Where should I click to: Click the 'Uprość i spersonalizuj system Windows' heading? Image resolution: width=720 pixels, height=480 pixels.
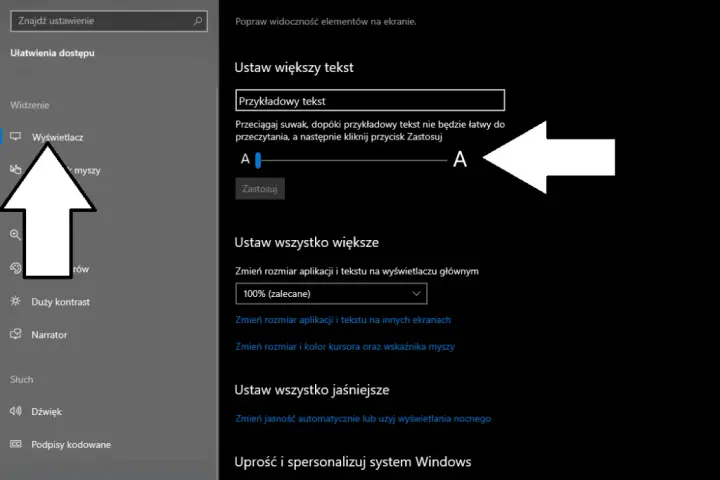tap(353, 462)
